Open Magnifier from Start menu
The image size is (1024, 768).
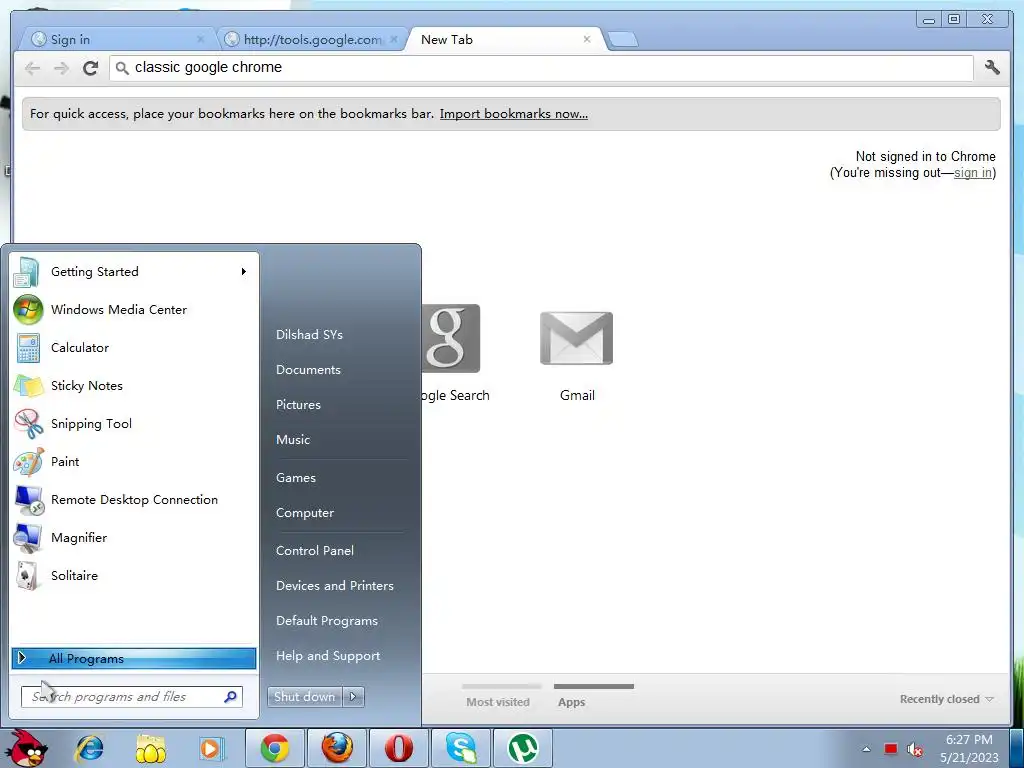tap(134, 537)
